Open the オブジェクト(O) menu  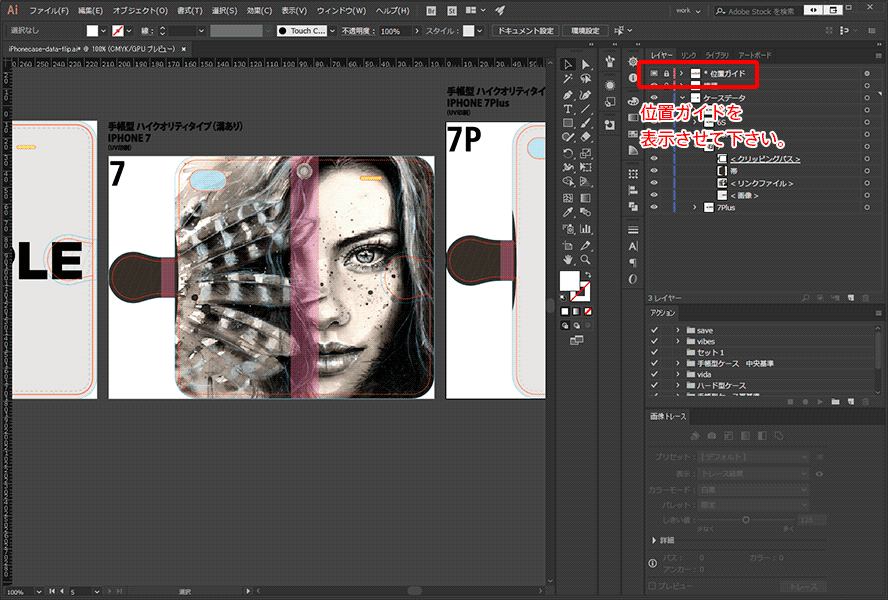[139, 10]
